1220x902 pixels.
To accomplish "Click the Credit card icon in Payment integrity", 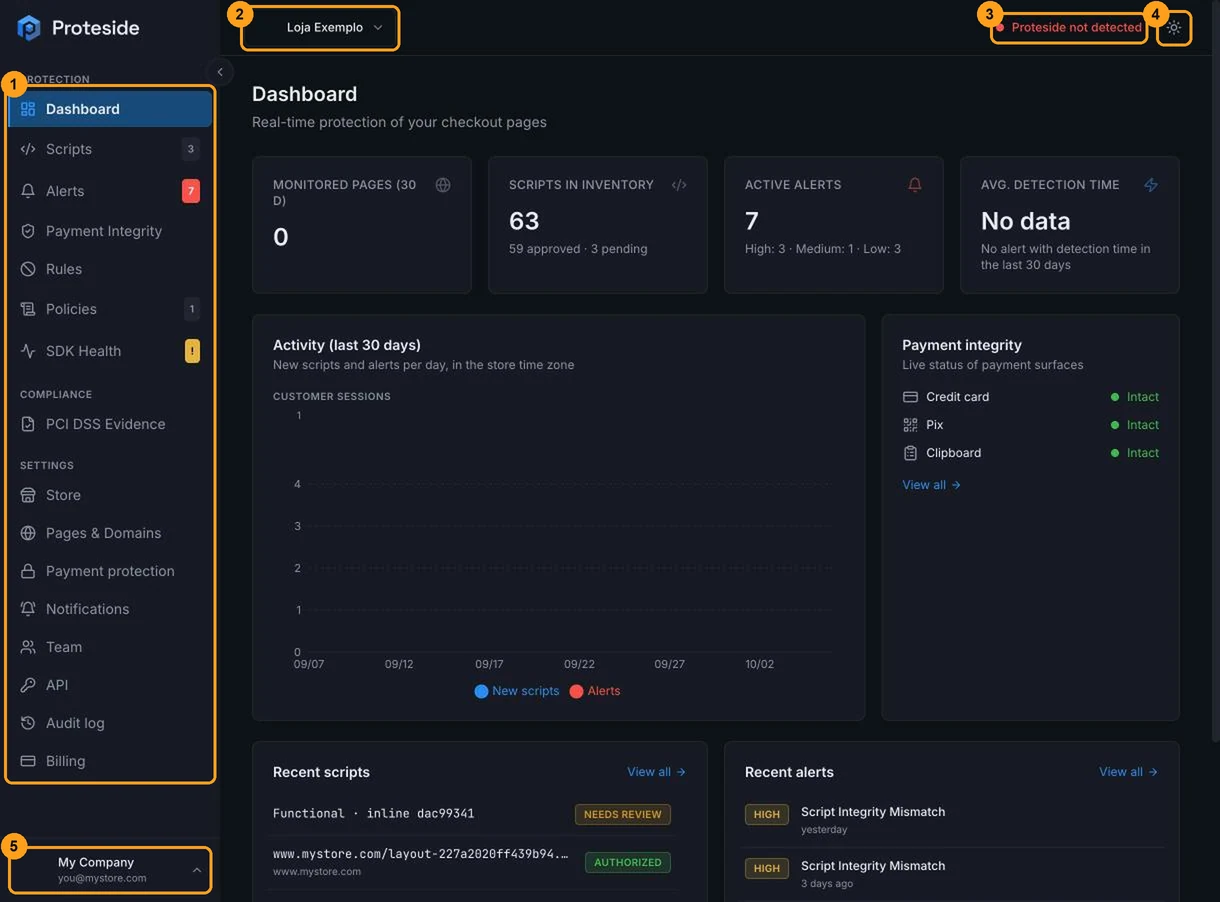I will point(910,397).
